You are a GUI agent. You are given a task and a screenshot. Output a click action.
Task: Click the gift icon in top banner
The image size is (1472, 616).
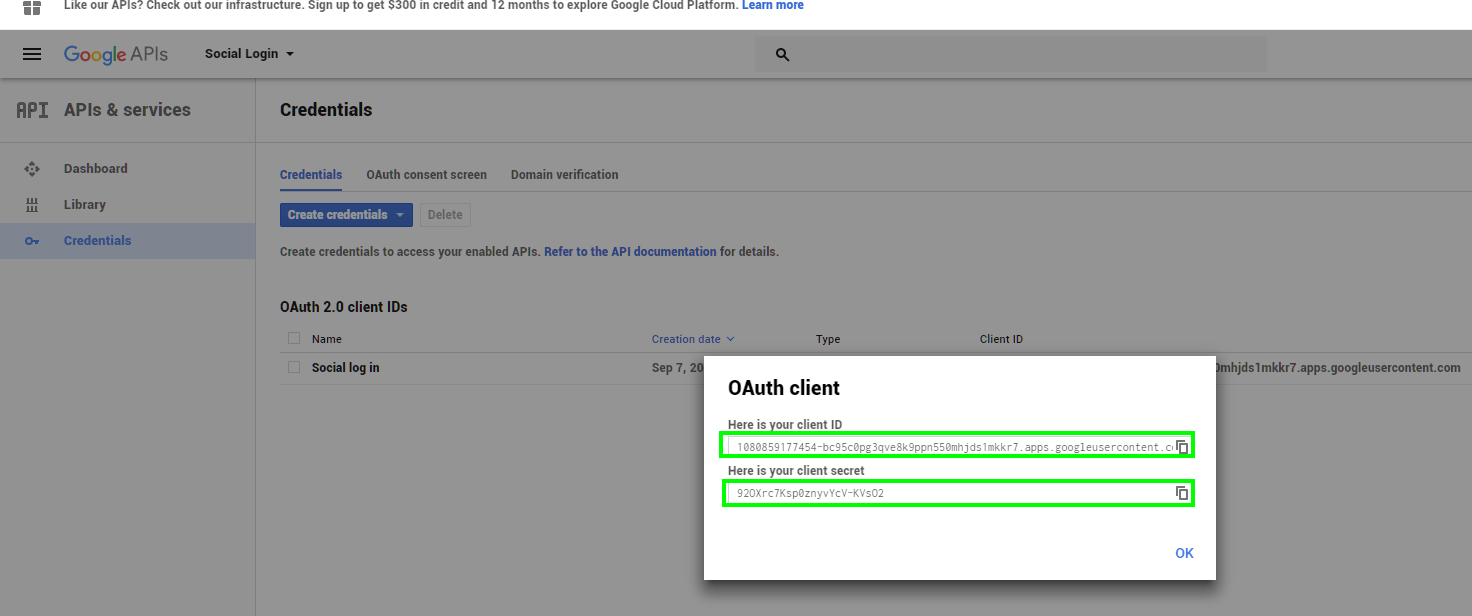point(32,8)
